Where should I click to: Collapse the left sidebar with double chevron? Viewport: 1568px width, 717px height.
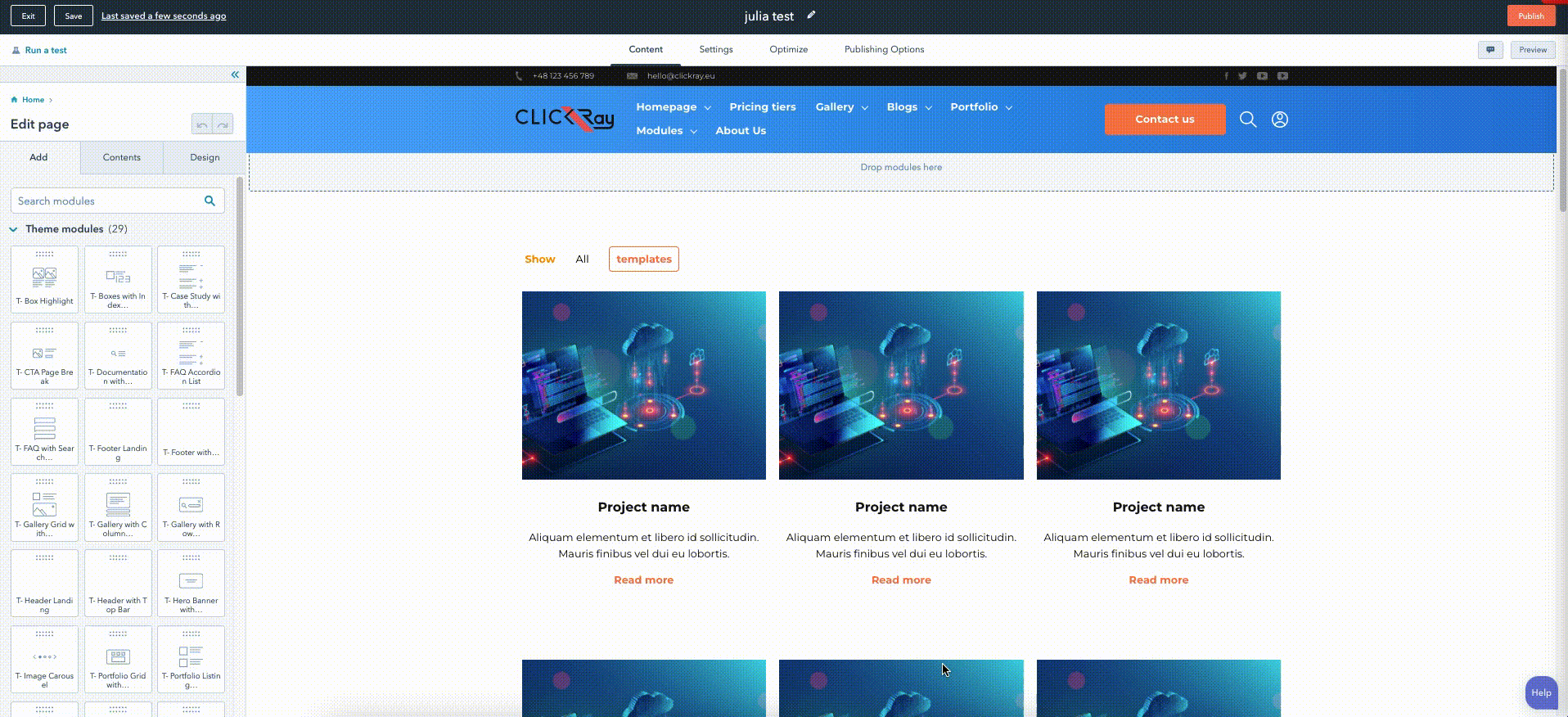235,74
